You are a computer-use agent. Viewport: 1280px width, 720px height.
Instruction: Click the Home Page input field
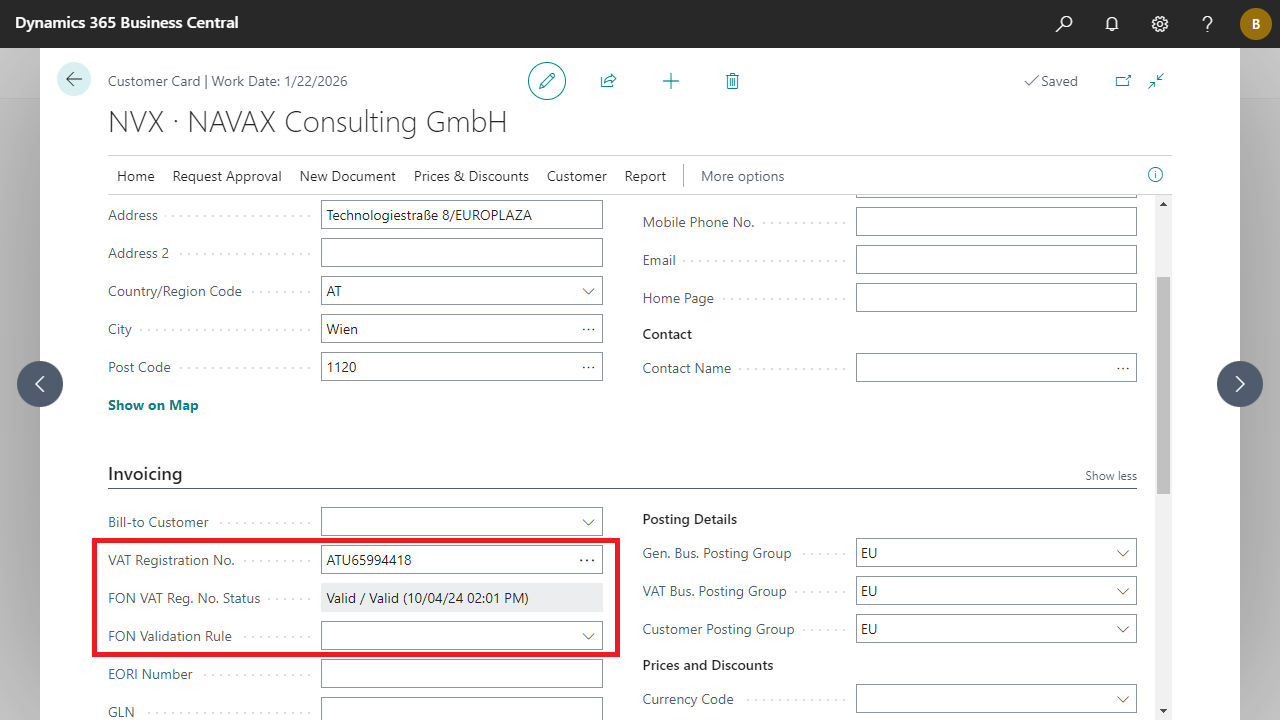point(996,298)
